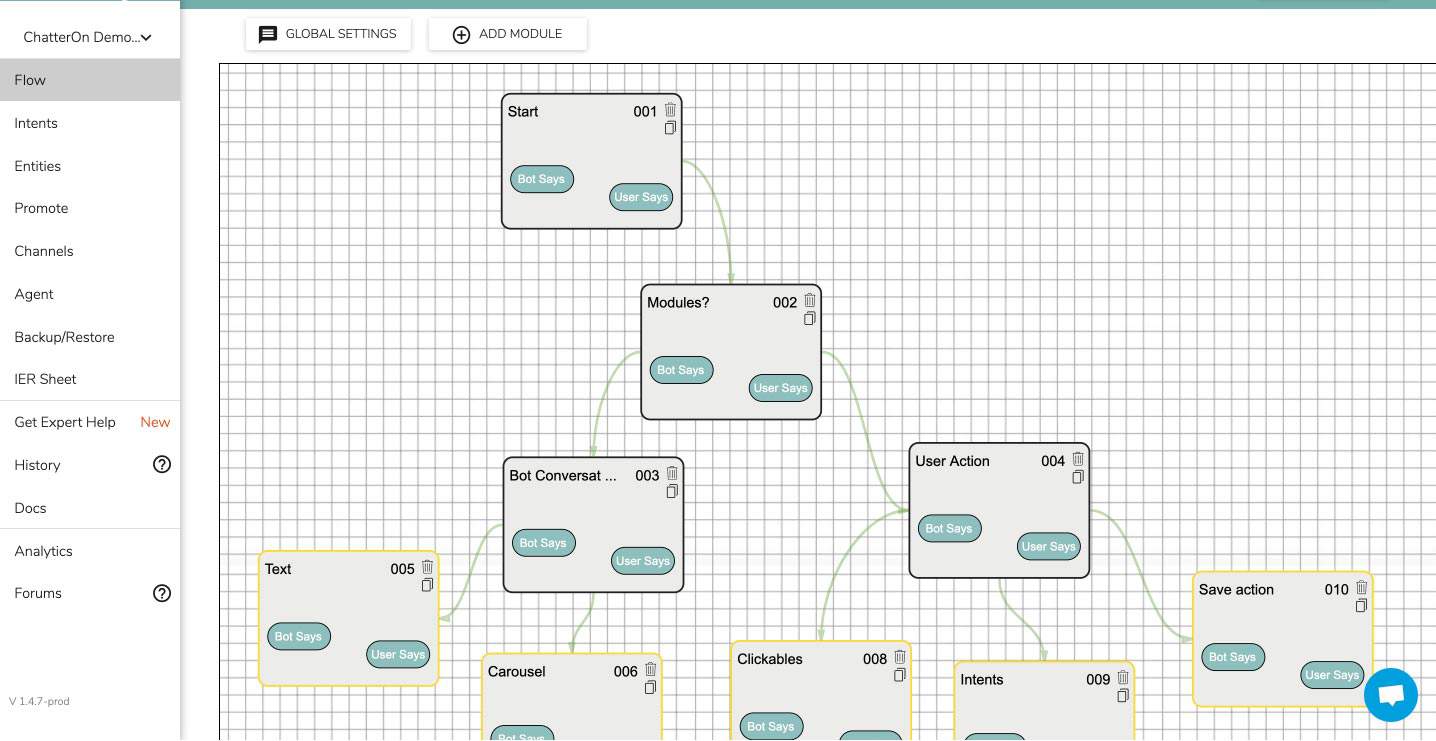1436x741 pixels.
Task: Open Global Settings
Action: pyautogui.click(x=328, y=34)
